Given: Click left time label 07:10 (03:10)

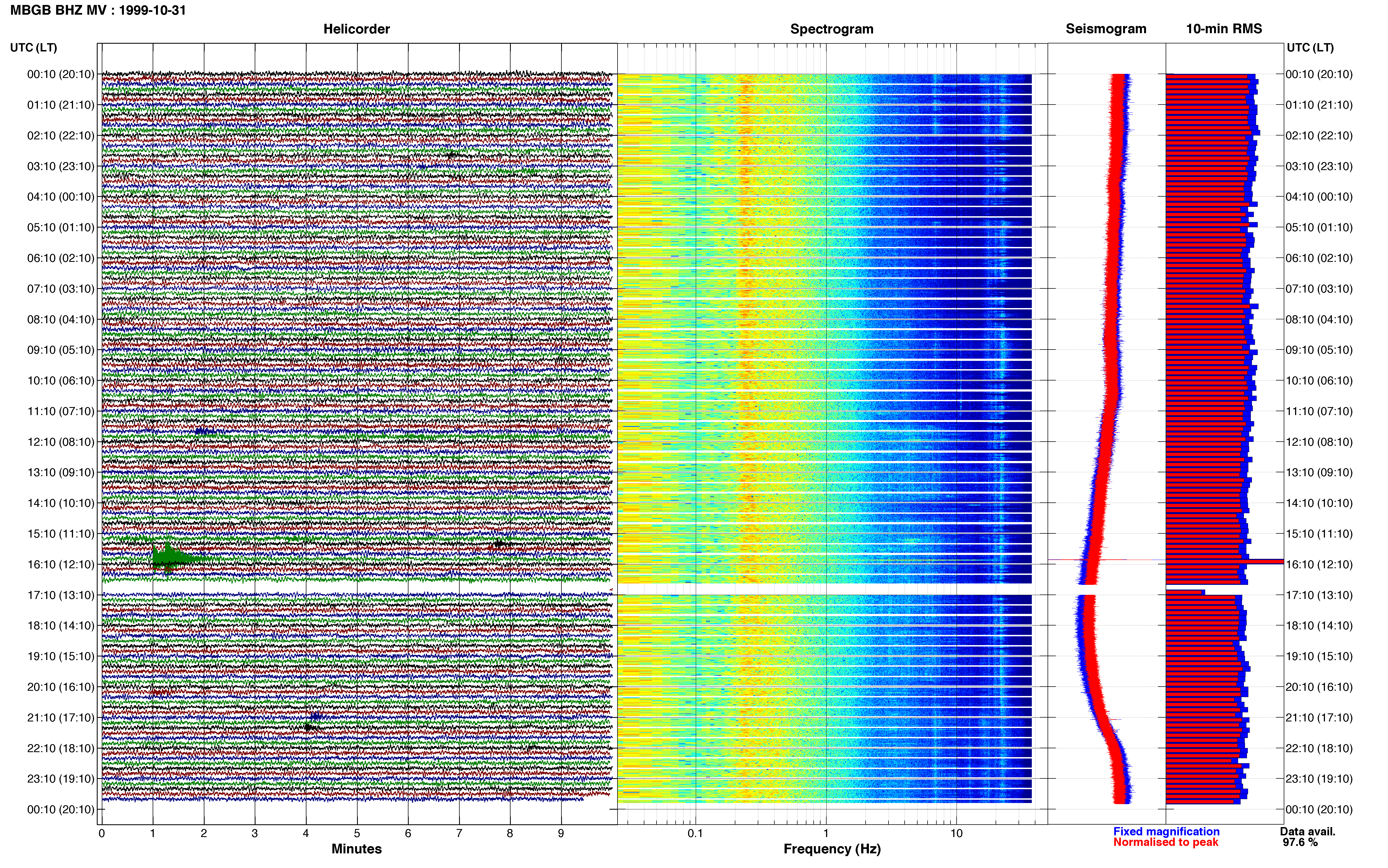Looking at the screenshot, I should tap(61, 289).
